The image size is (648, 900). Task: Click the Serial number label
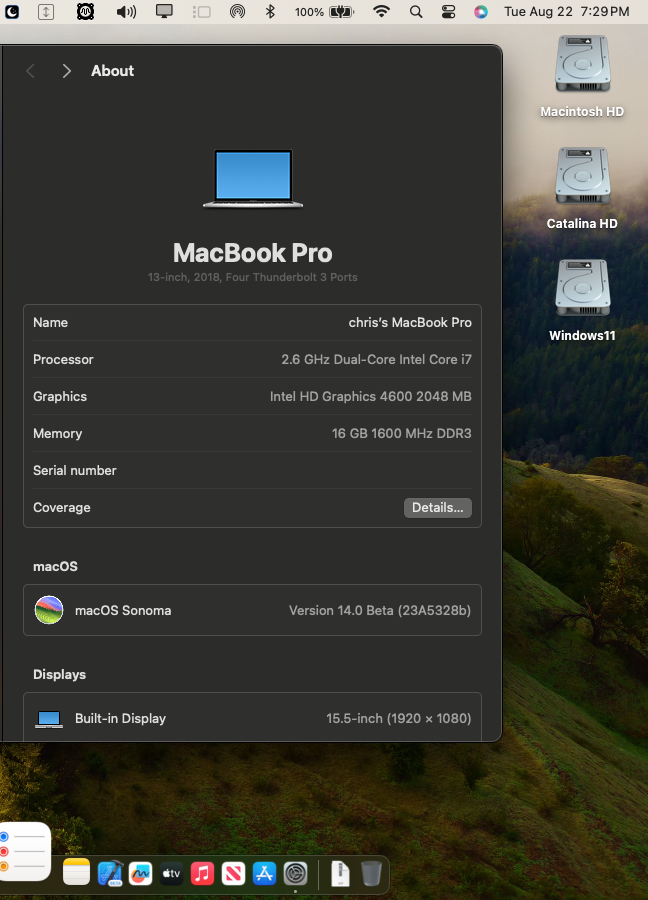(x=75, y=471)
